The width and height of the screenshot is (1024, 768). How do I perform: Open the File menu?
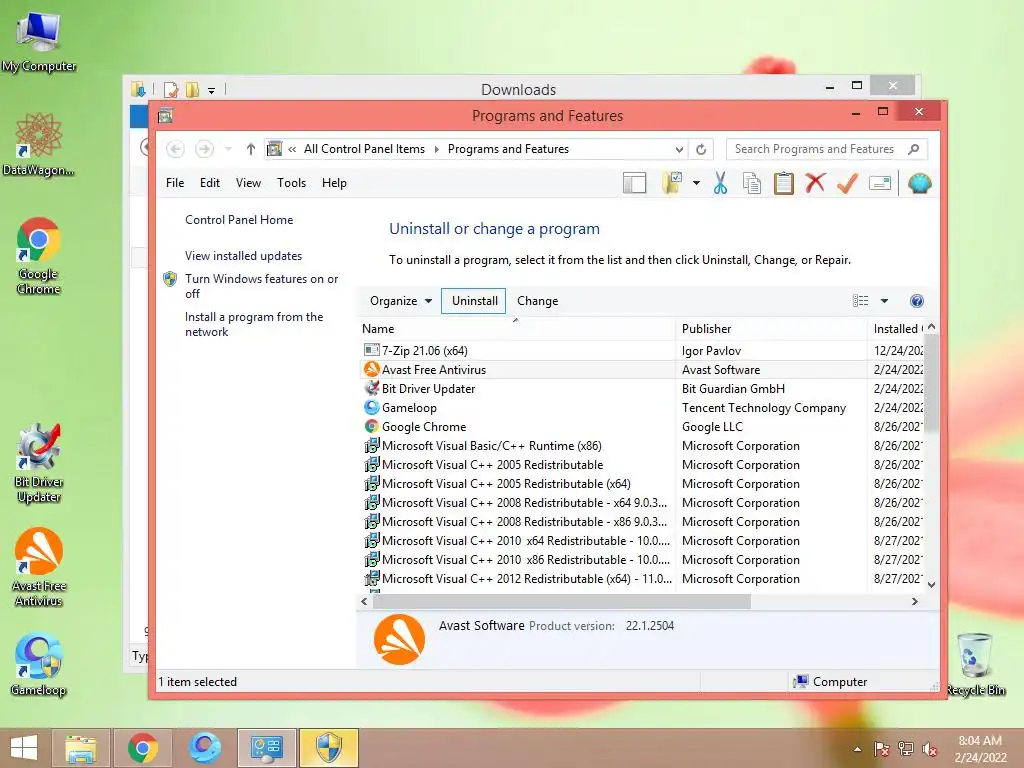point(175,184)
